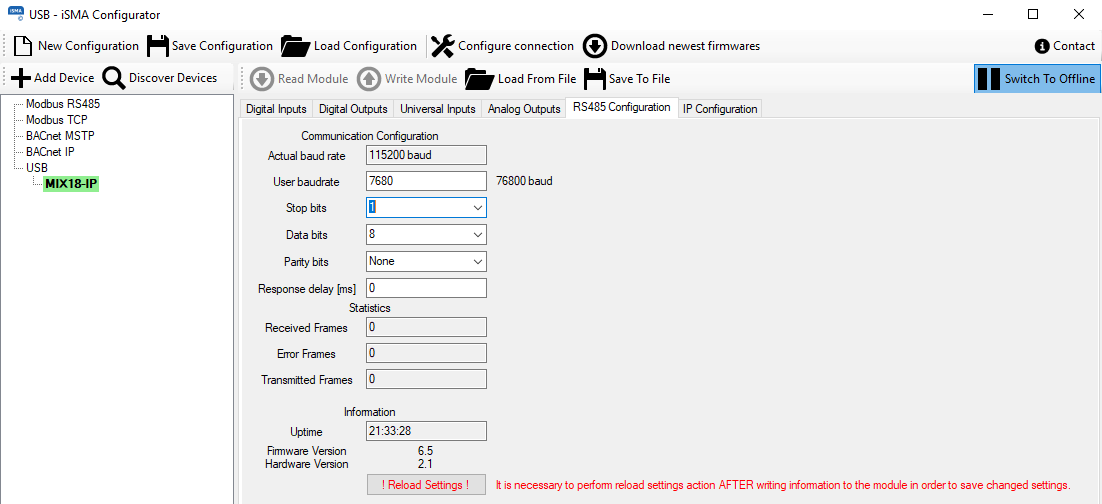The image size is (1102, 504).
Task: Click the Load Configuration folder icon
Action: coord(295,46)
